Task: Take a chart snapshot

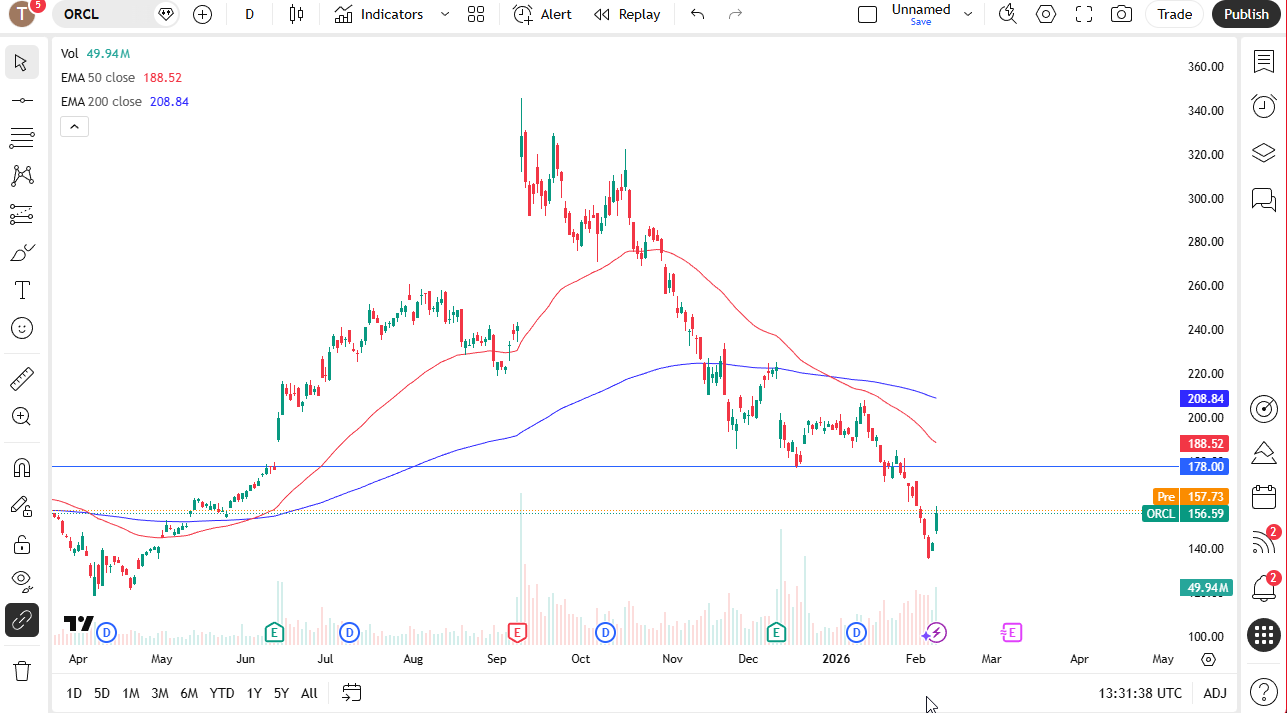Action: [1122, 14]
